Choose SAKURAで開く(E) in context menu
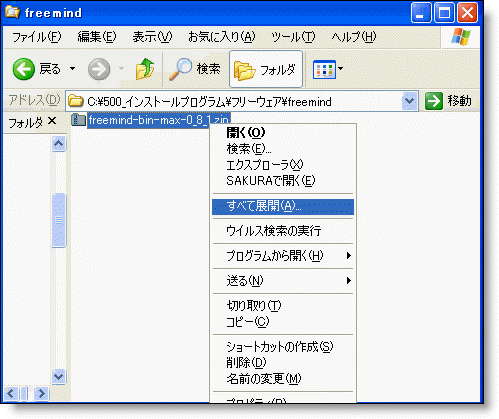Screen dimensions: 499x419 [283, 181]
